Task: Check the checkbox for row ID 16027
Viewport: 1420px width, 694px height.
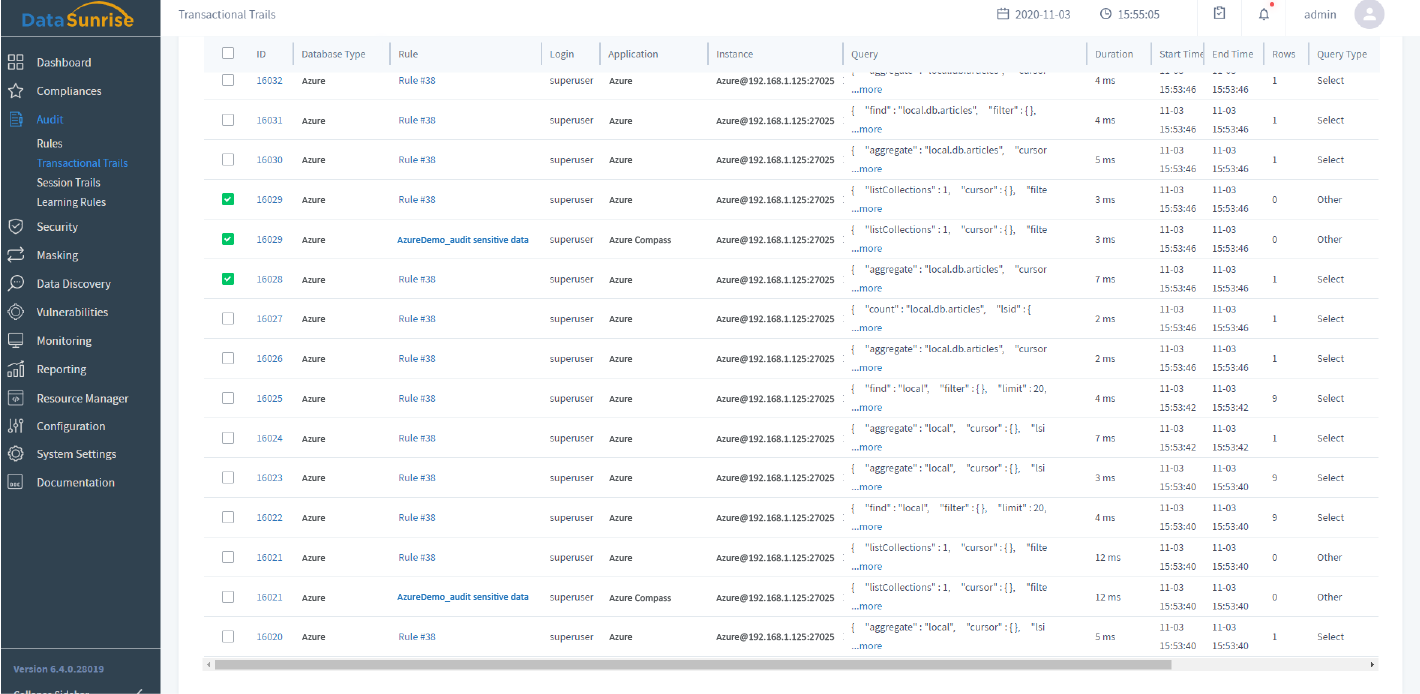Action: coord(228,319)
